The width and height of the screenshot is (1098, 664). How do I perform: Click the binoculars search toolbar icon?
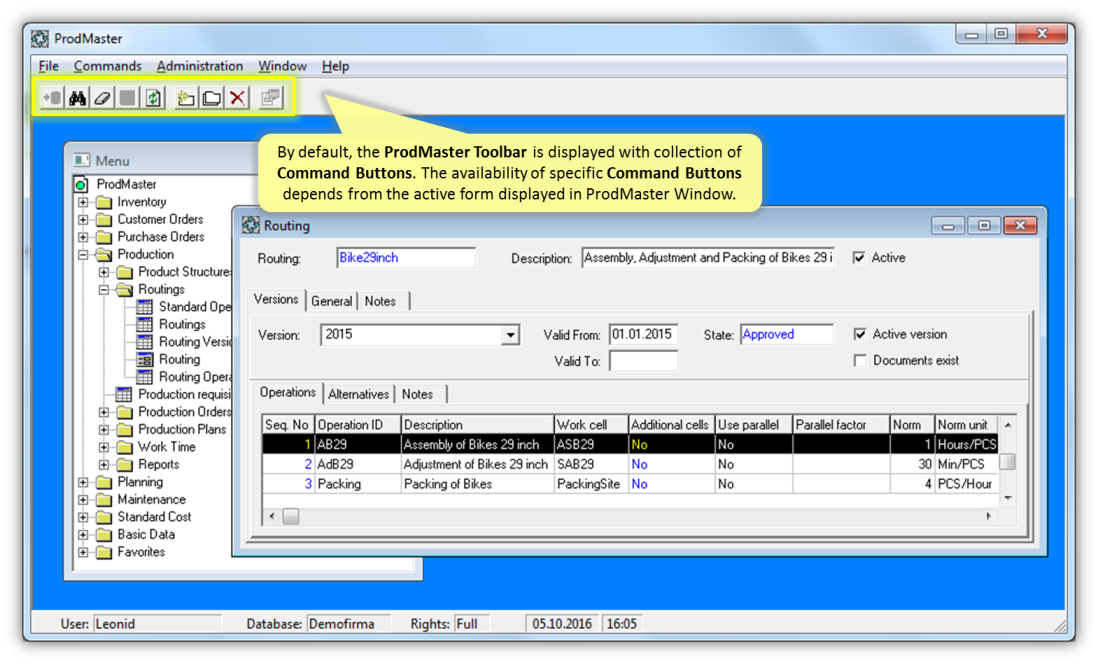[x=77, y=98]
